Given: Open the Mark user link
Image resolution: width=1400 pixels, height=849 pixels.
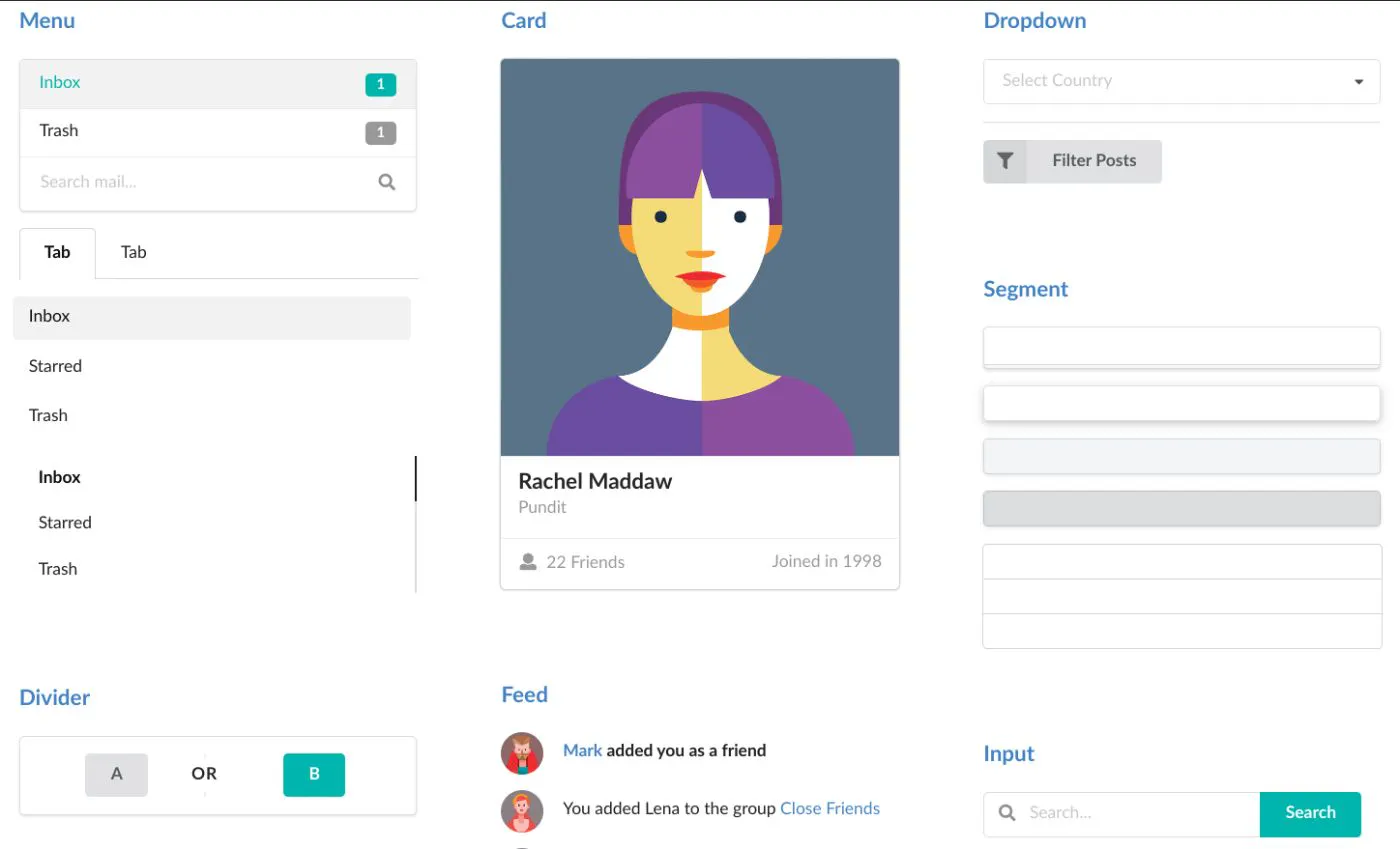Looking at the screenshot, I should (x=582, y=750).
